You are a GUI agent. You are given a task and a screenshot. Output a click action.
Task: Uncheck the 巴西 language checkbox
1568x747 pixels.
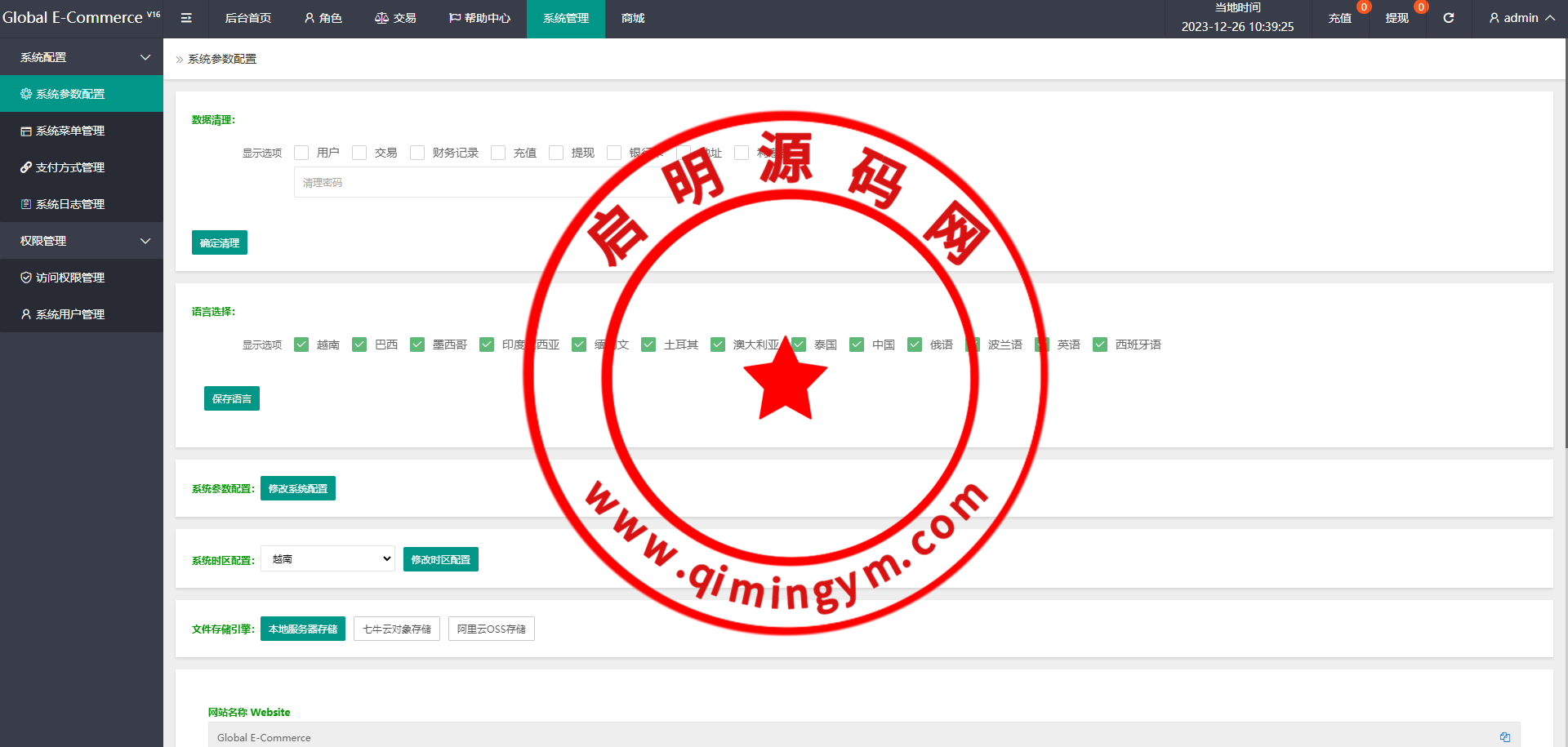[x=359, y=345]
